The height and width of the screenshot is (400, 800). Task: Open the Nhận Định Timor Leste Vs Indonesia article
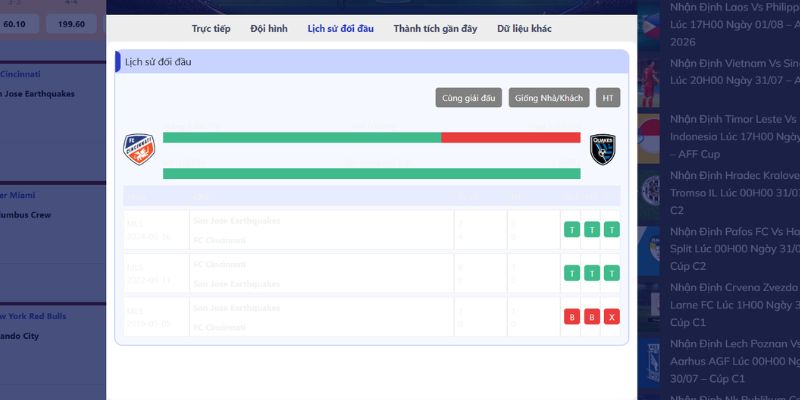(735, 136)
